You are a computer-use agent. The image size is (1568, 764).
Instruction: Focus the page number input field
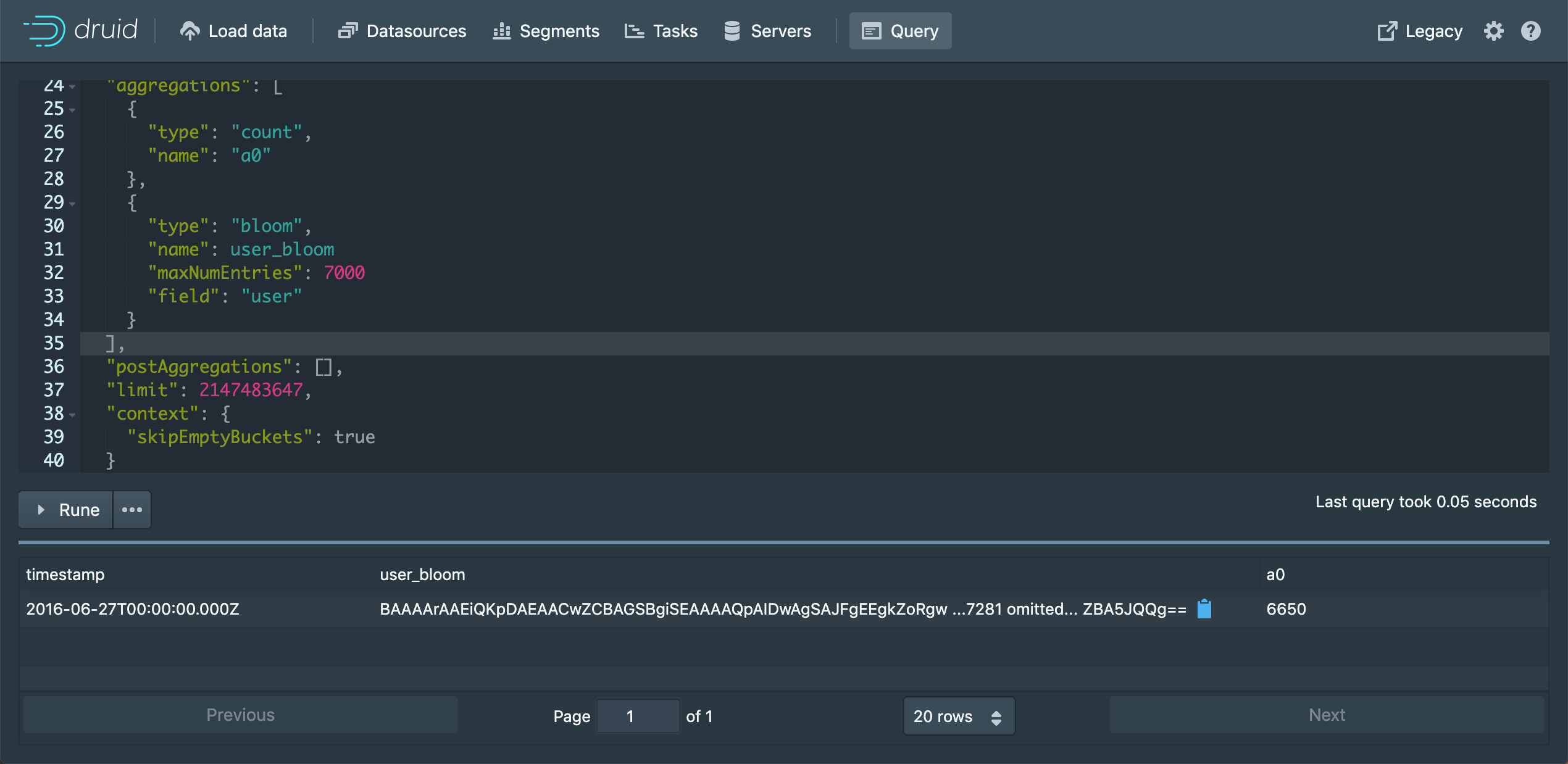coord(637,716)
